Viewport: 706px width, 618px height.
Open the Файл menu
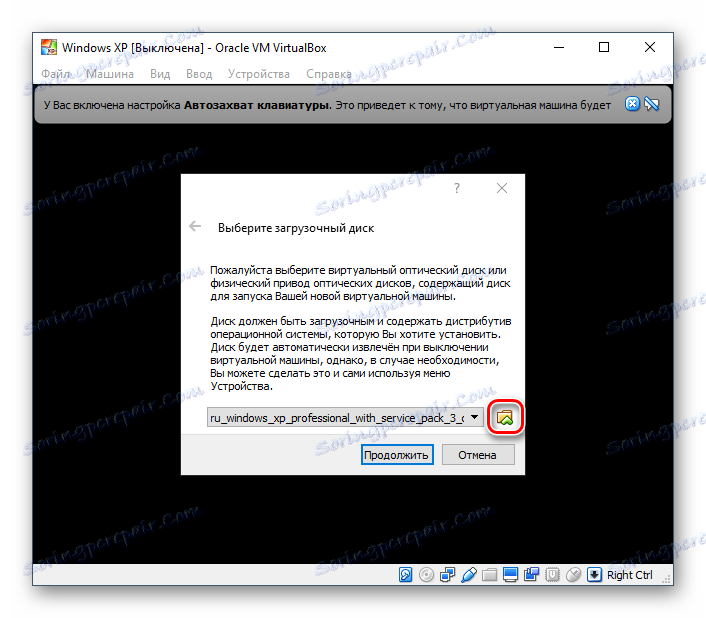[x=56, y=74]
